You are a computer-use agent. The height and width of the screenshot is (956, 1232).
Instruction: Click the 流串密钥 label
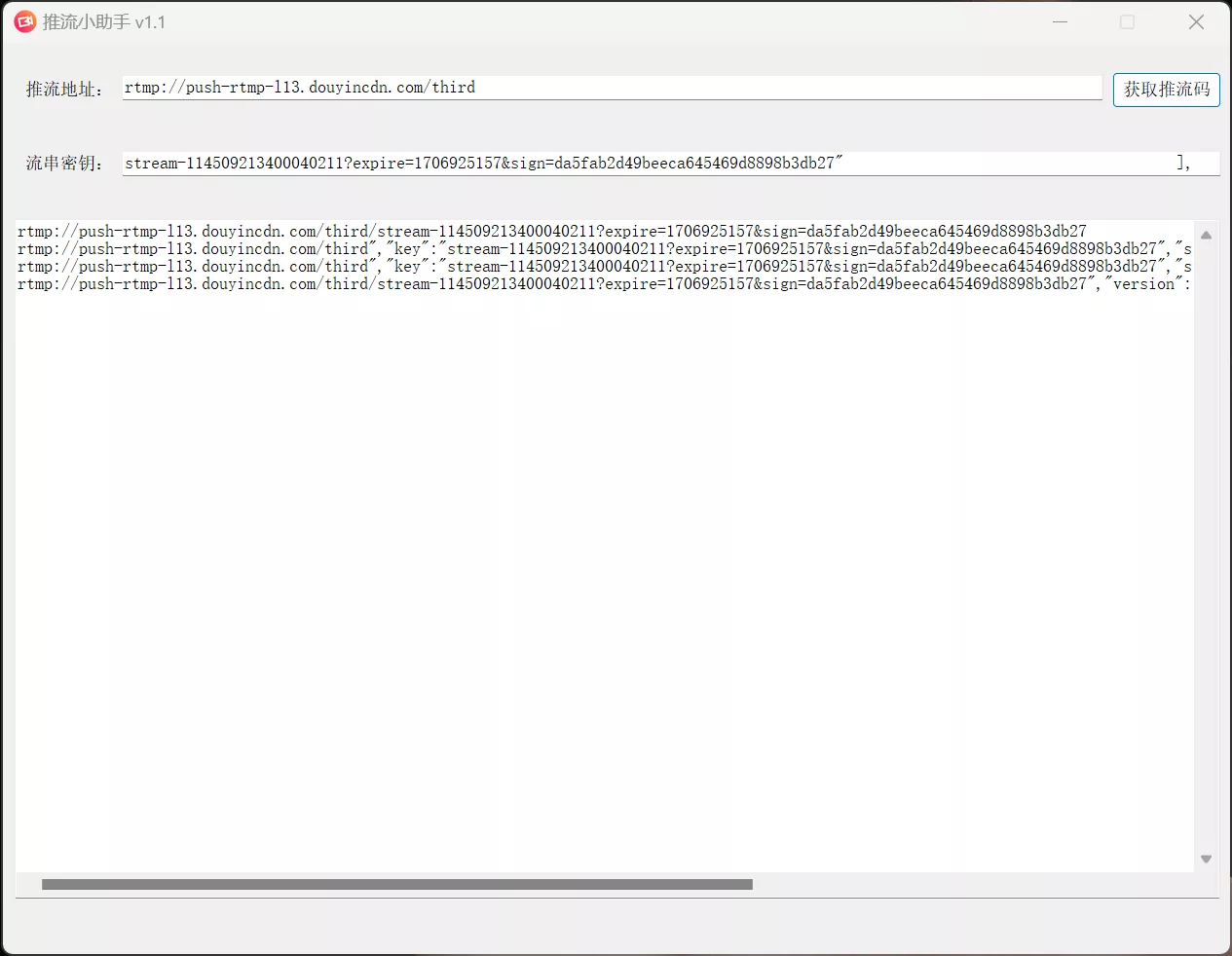coord(64,164)
